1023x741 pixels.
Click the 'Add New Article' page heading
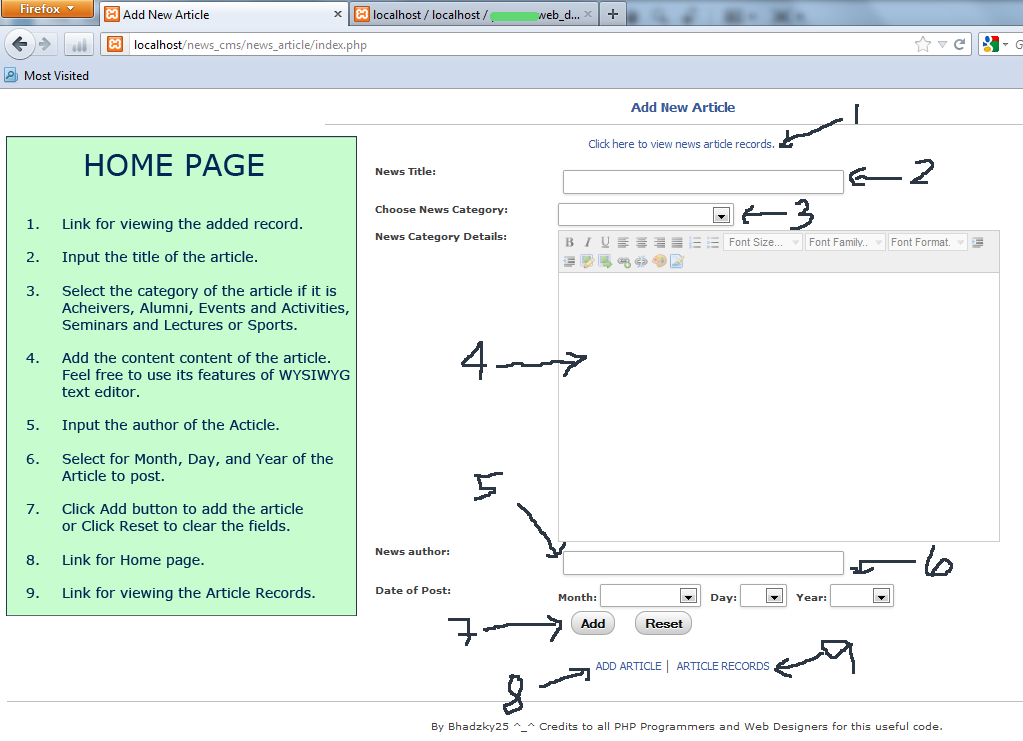click(682, 108)
